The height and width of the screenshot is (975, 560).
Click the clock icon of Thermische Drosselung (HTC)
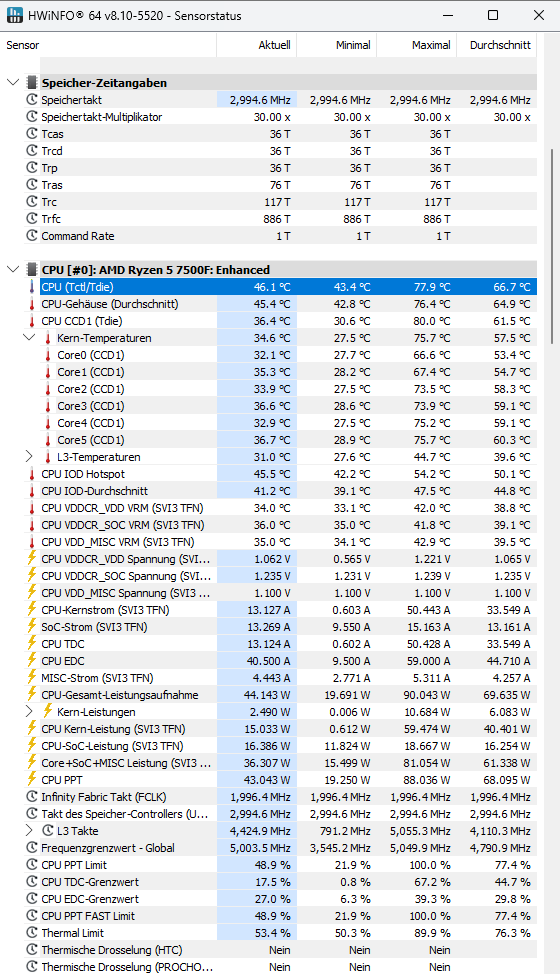pyautogui.click(x=32, y=950)
